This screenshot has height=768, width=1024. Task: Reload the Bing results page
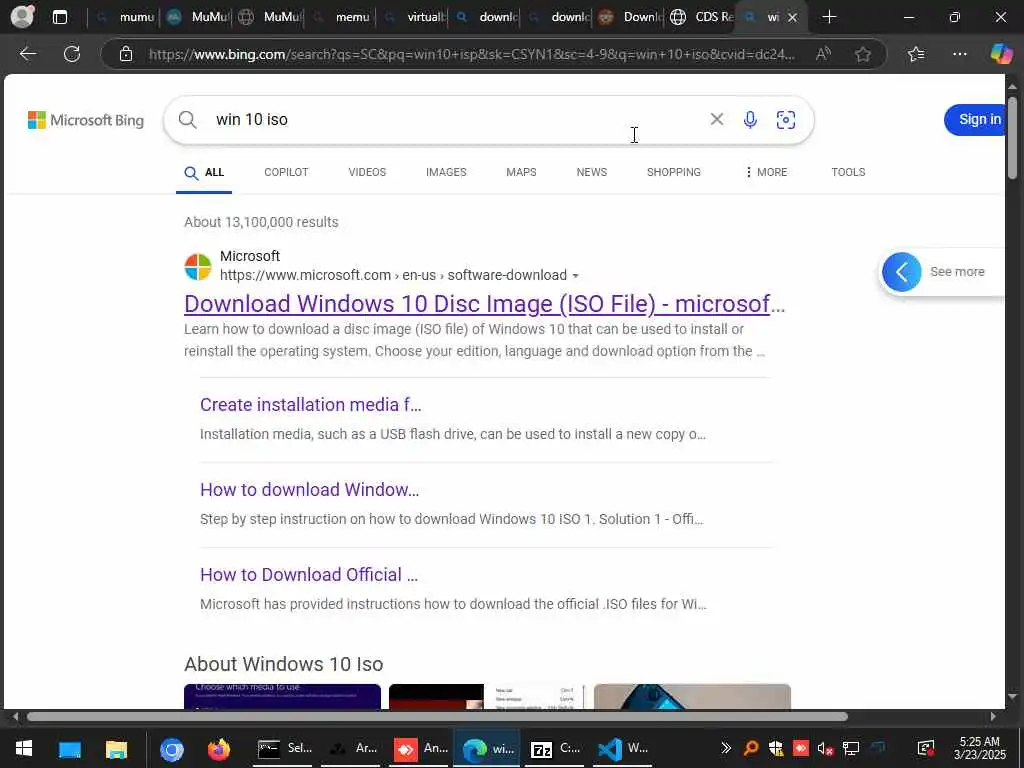coord(72,54)
